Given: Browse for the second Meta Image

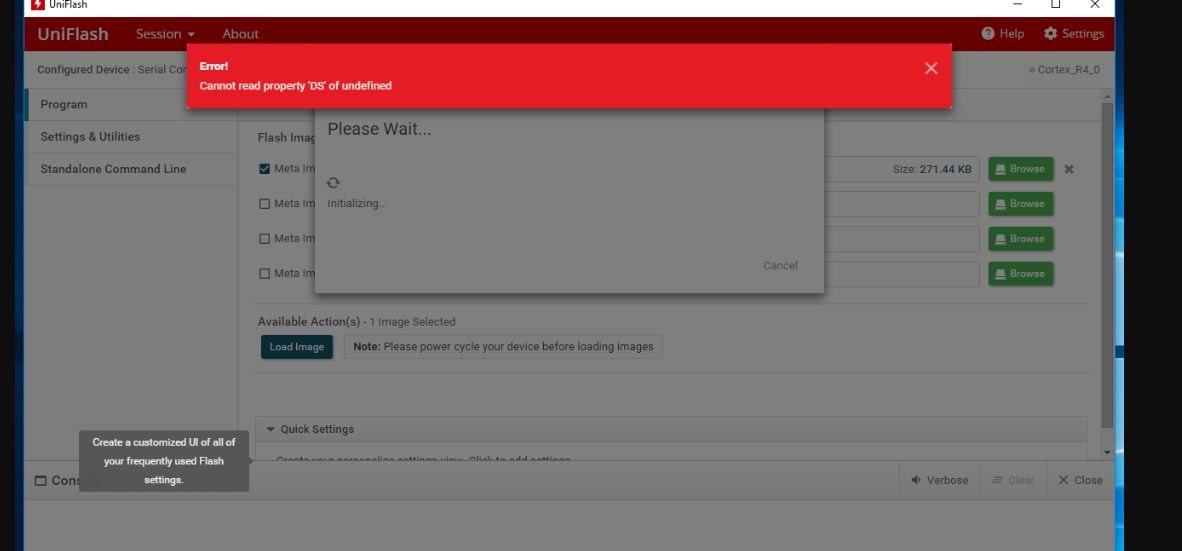Looking at the screenshot, I should pyautogui.click(x=1021, y=204).
